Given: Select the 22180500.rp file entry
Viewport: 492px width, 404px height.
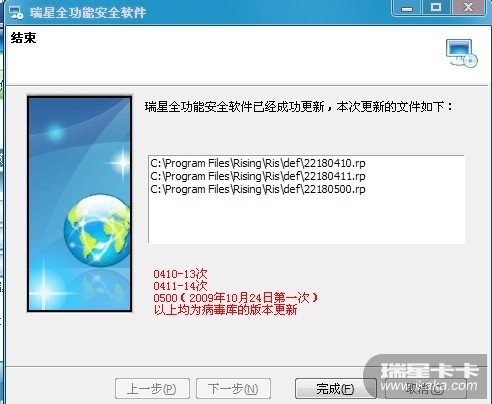Looking at the screenshot, I should (258, 189).
